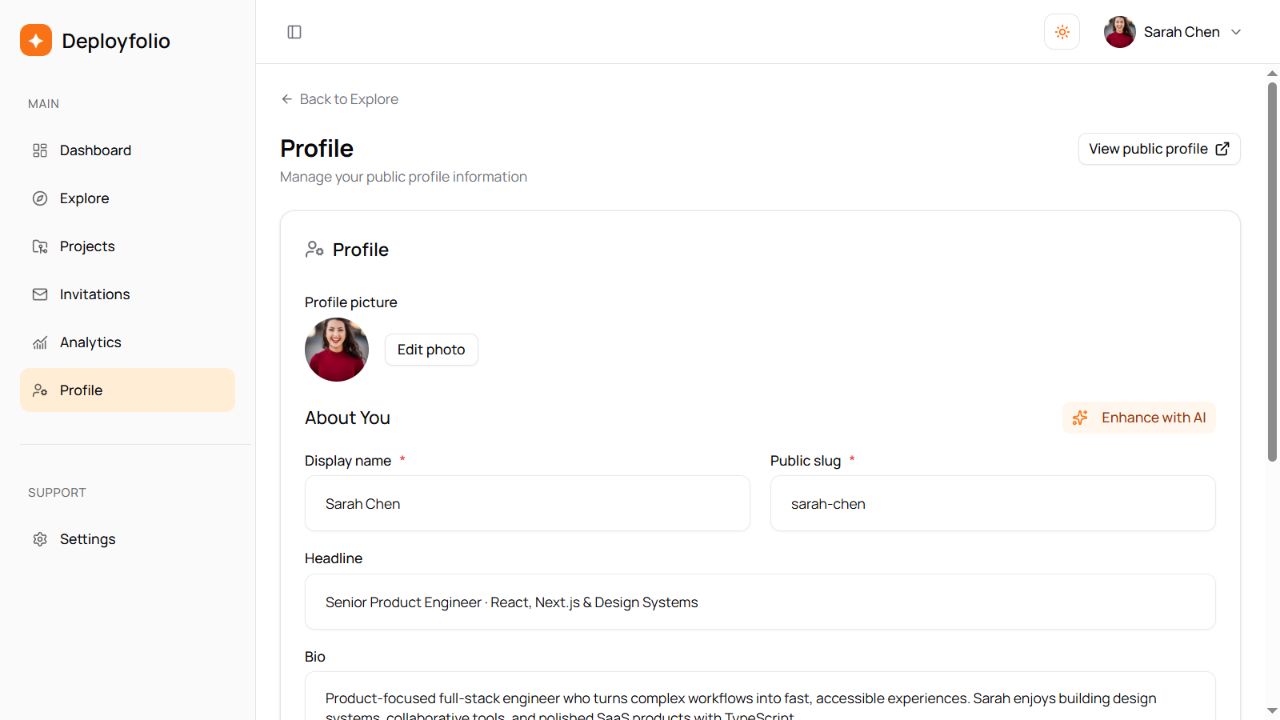
Task: Collapse the sidebar with the panel icon
Action: click(x=294, y=32)
